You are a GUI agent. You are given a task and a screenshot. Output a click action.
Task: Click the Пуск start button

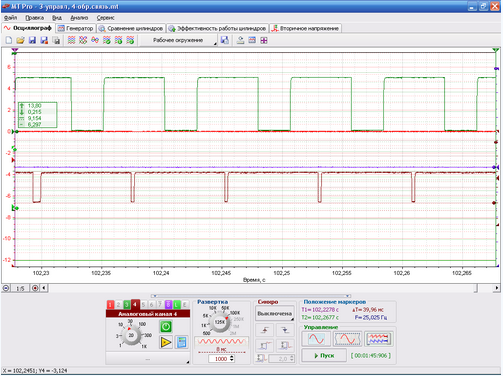[x=324, y=356]
